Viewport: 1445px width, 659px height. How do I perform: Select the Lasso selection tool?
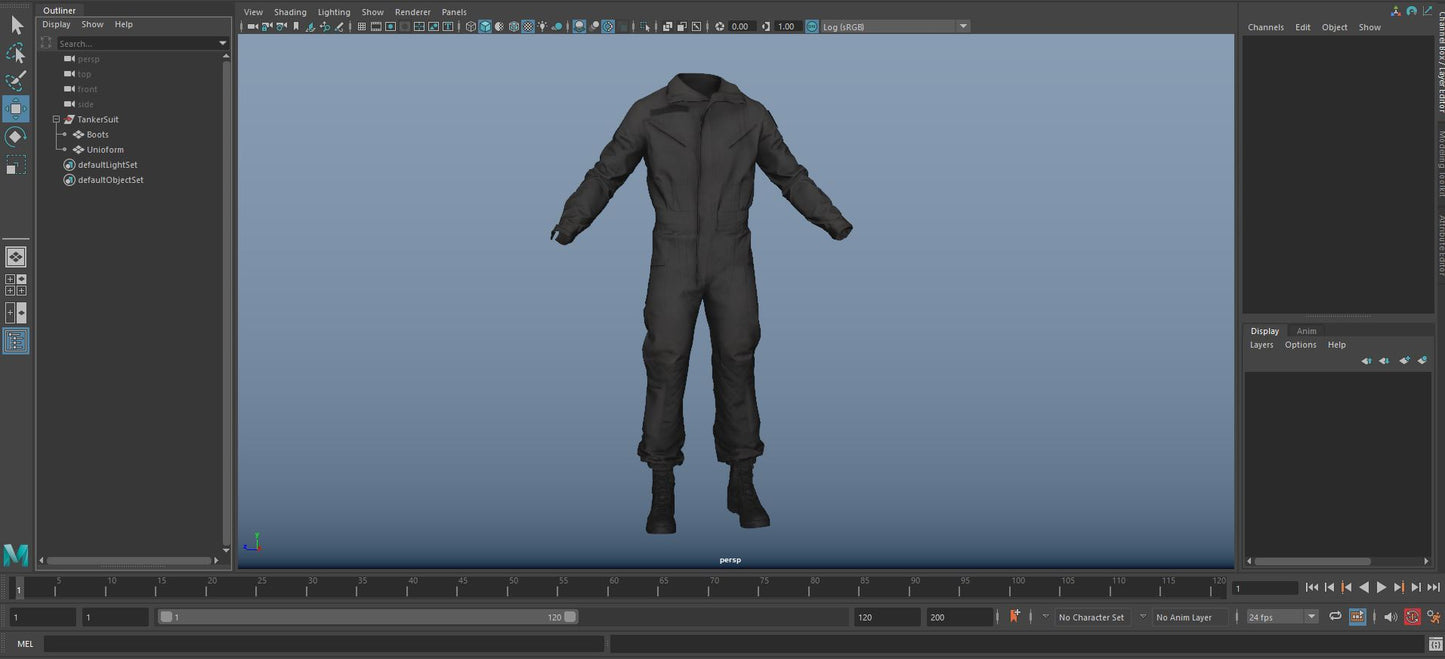click(x=16, y=53)
